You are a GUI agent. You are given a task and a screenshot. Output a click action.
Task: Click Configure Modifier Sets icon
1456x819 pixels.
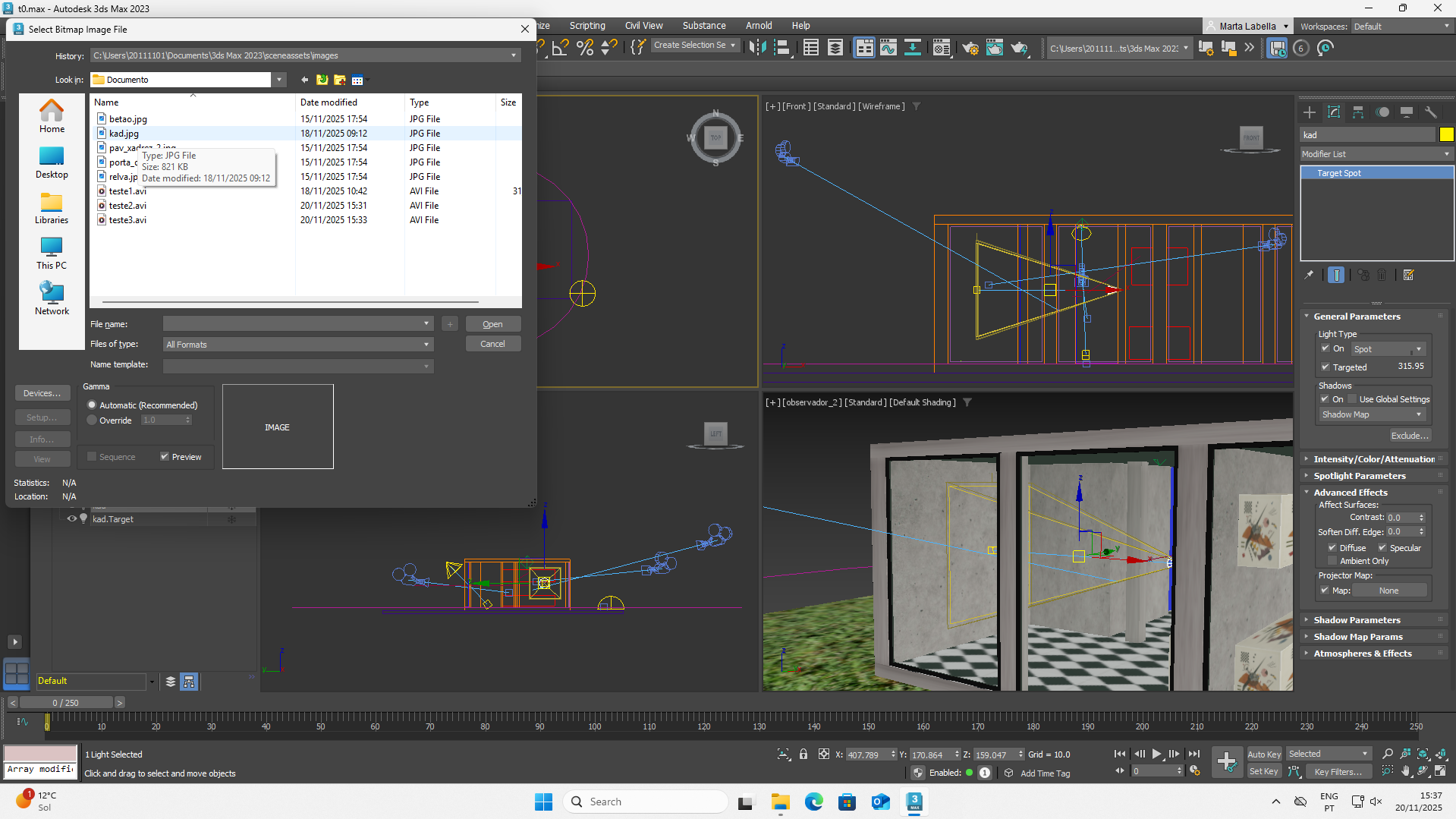point(1409,276)
